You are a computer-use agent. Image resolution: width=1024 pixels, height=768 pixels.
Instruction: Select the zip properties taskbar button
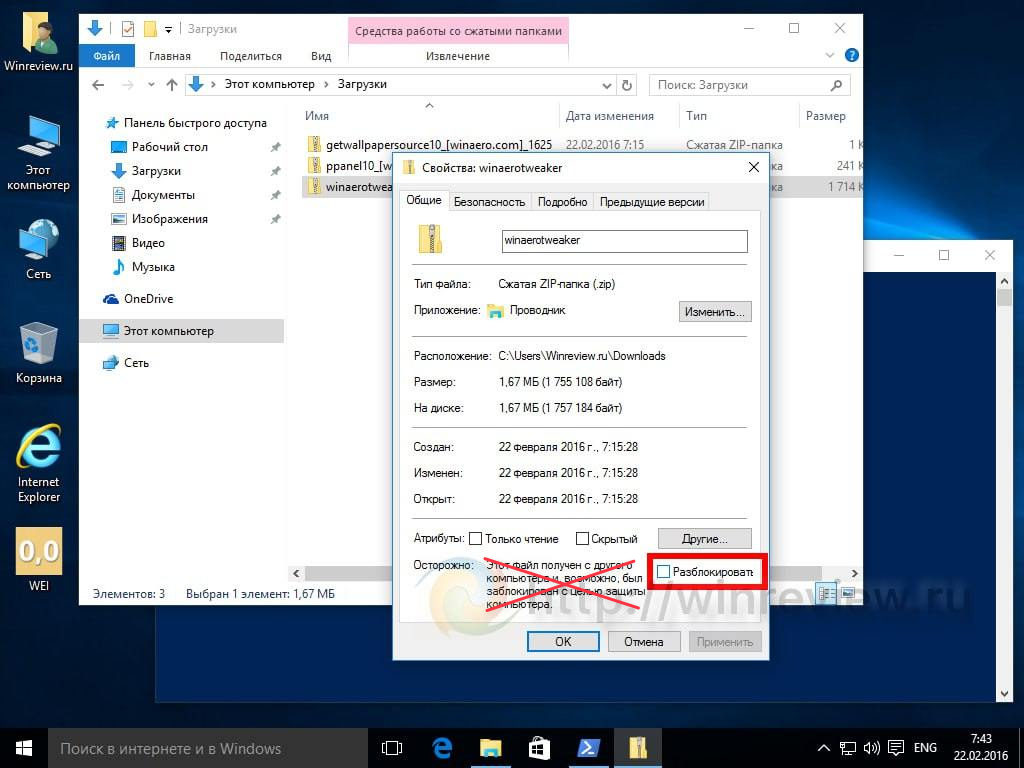(x=637, y=748)
